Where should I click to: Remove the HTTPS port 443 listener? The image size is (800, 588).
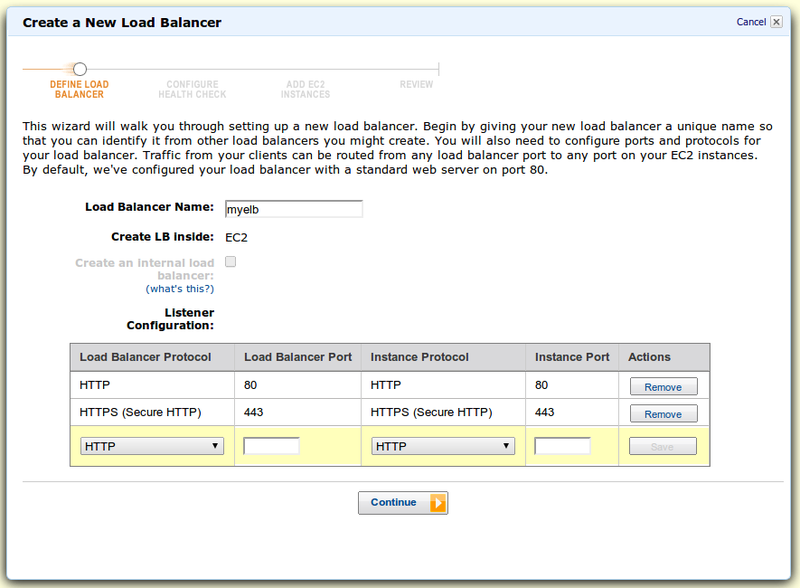coord(663,413)
